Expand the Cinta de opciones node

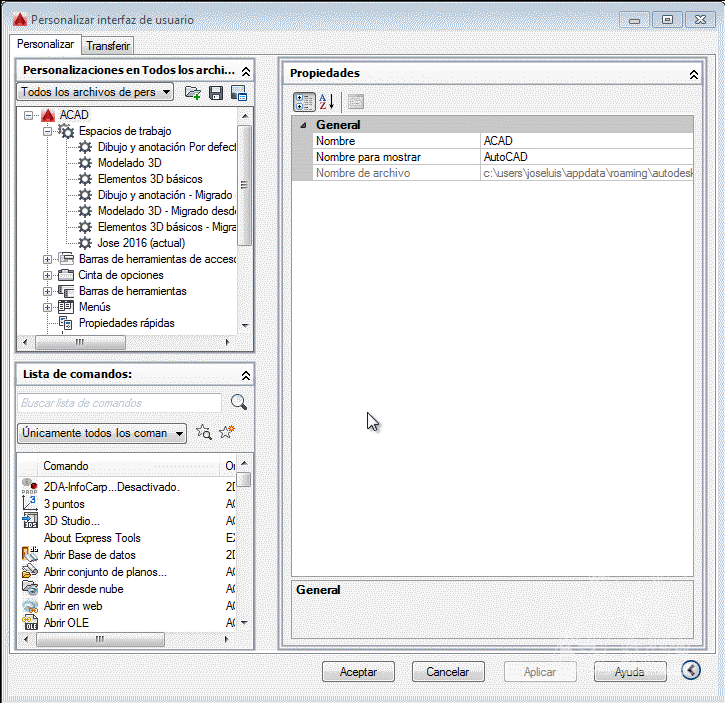pos(48,276)
